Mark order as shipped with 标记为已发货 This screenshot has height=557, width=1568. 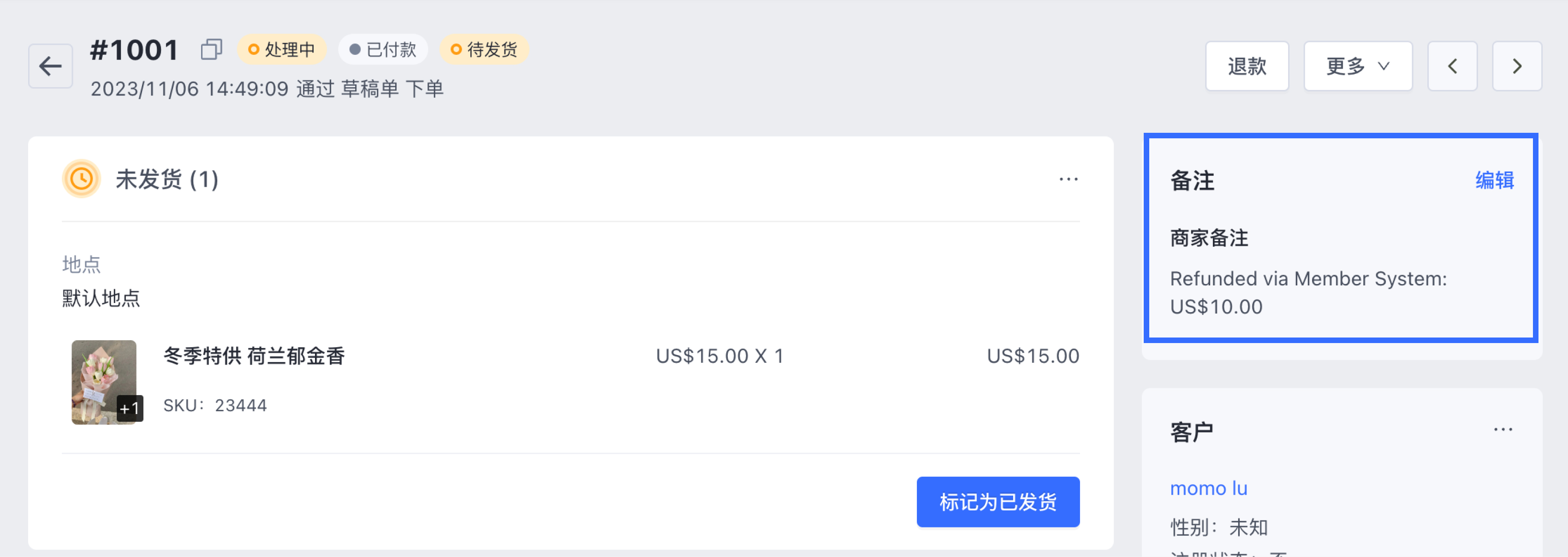click(x=998, y=502)
